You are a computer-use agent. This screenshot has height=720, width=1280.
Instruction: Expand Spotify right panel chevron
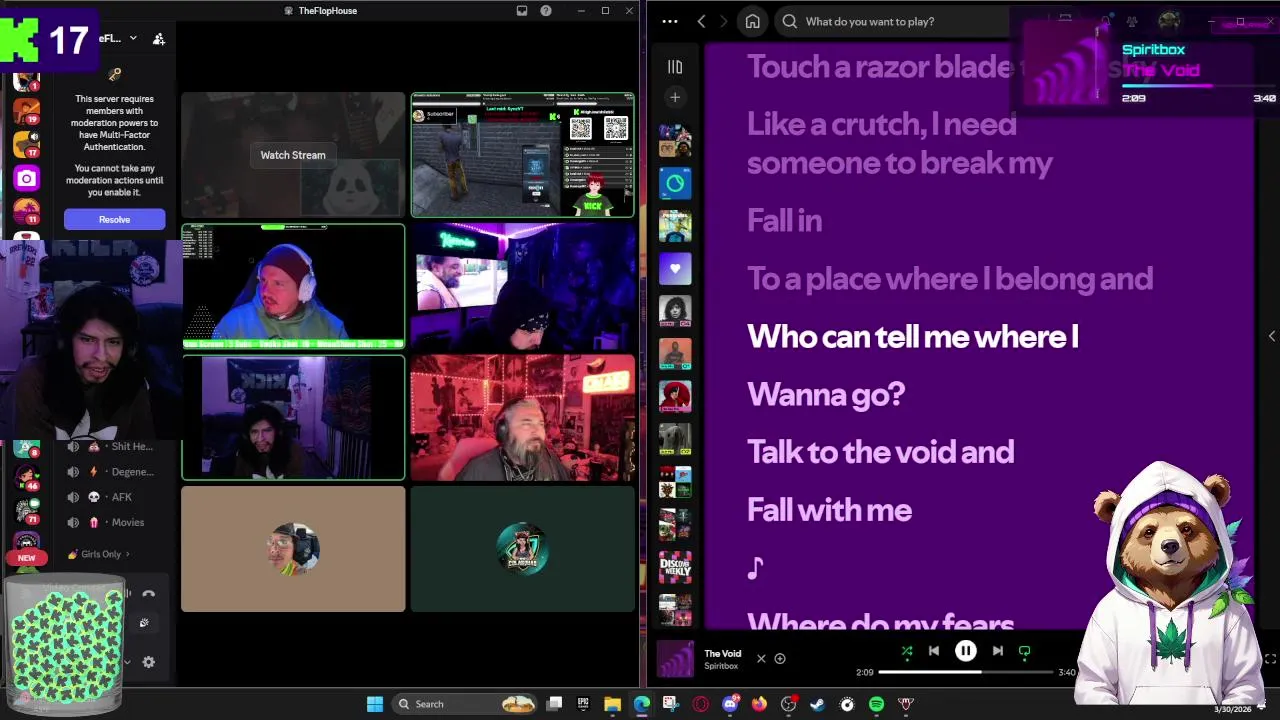tap(1271, 336)
